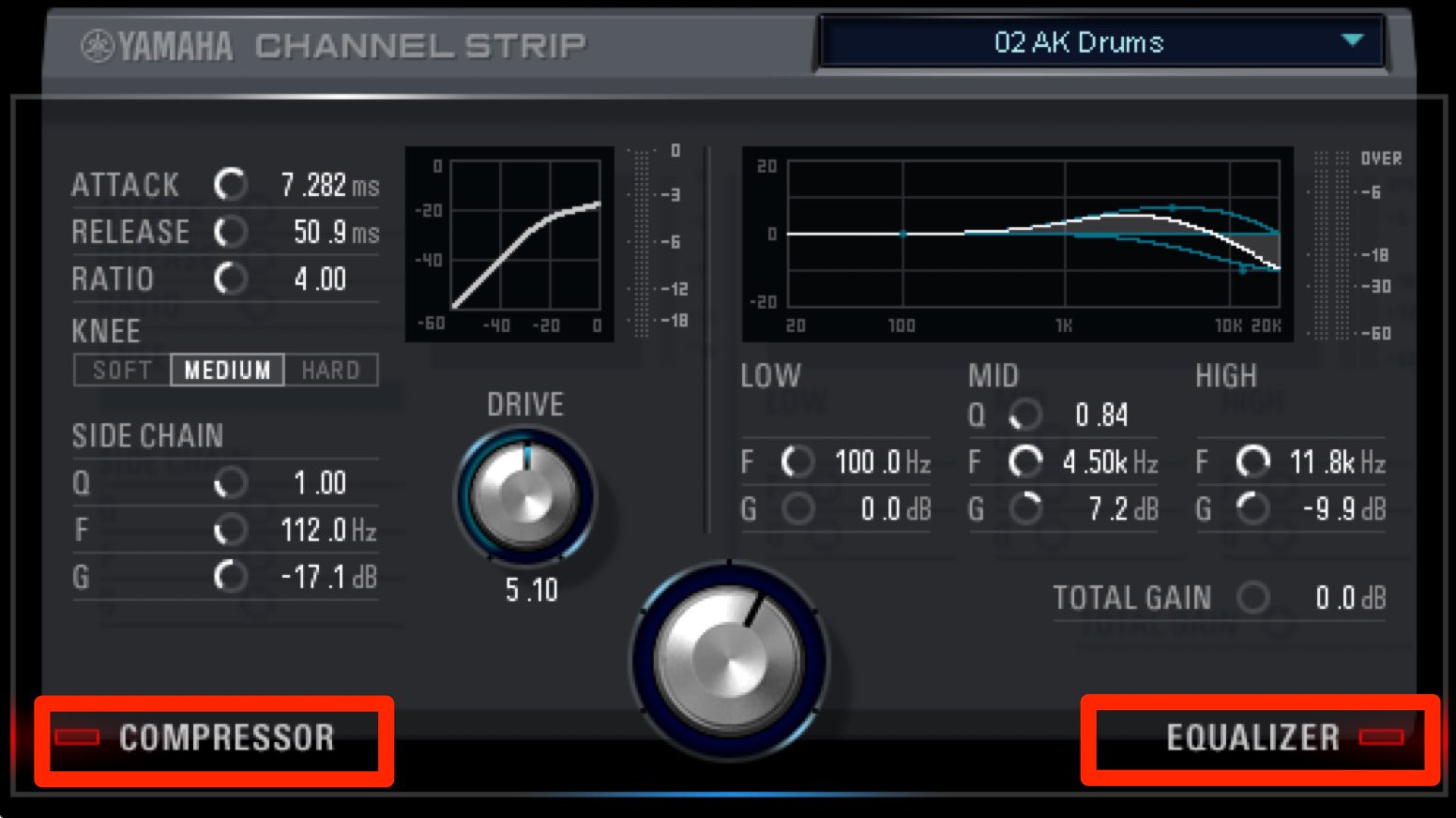Click the MID band G knob
This screenshot has height=818, width=1456.
[x=1024, y=508]
